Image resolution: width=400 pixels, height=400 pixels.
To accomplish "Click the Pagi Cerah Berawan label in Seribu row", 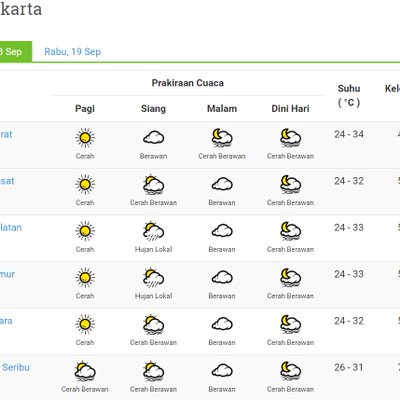I will click(x=85, y=389).
